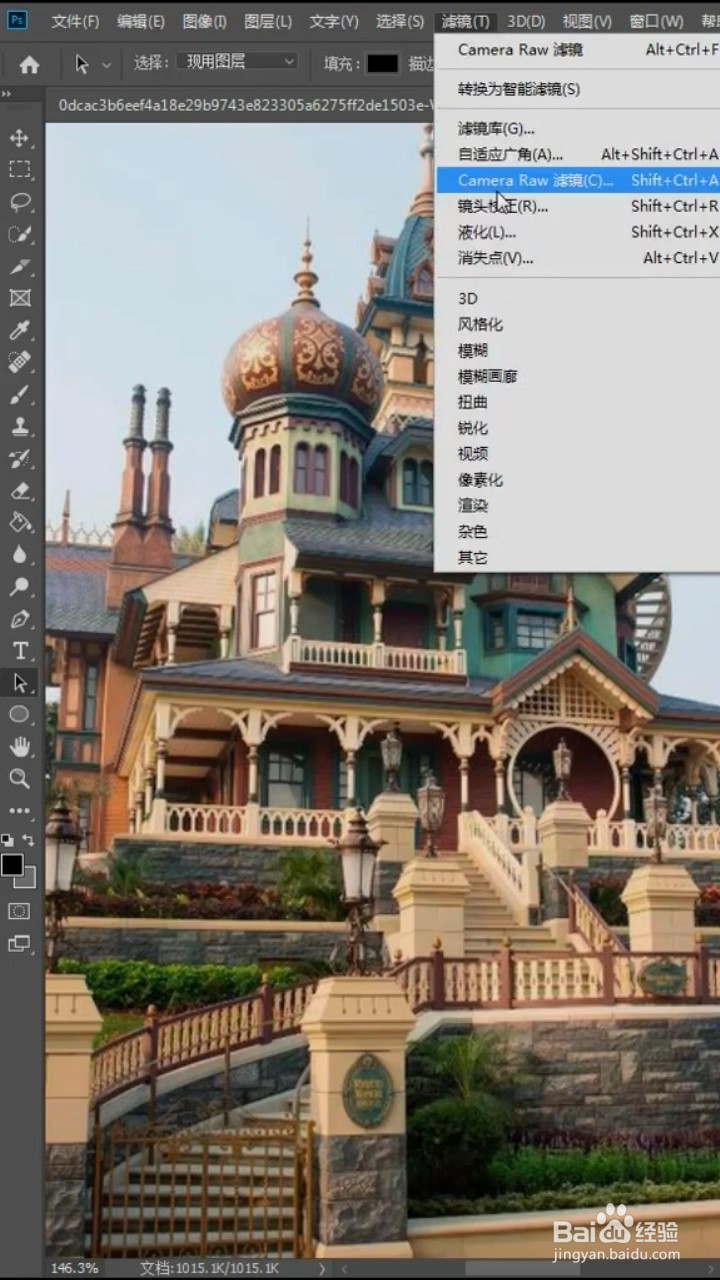
Task: Select the Lasso tool
Action: click(20, 202)
